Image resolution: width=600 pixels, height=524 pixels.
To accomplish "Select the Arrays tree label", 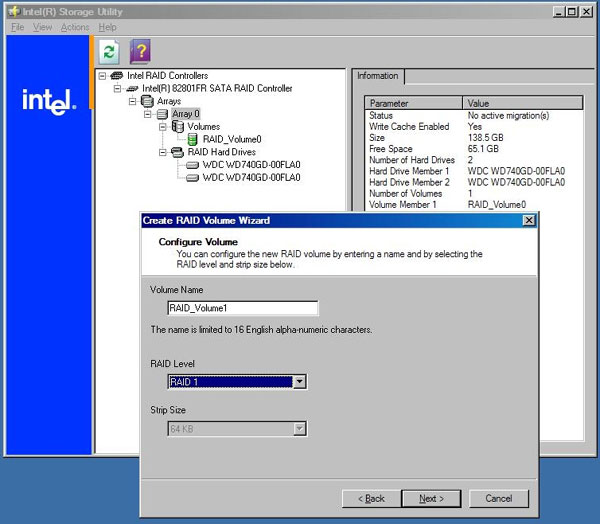I will click(169, 101).
